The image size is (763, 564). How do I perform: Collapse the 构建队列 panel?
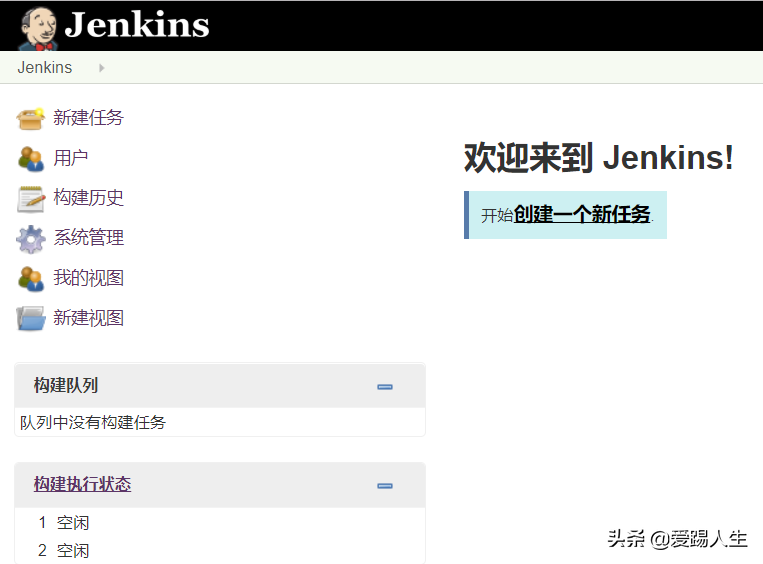click(x=385, y=387)
